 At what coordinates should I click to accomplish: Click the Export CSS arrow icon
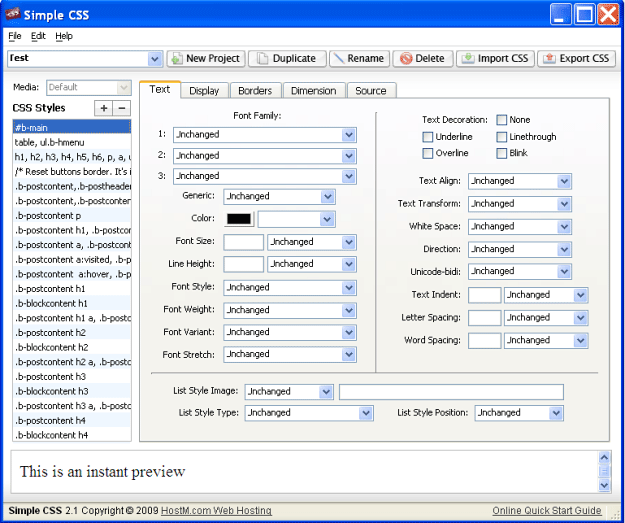pos(549,58)
